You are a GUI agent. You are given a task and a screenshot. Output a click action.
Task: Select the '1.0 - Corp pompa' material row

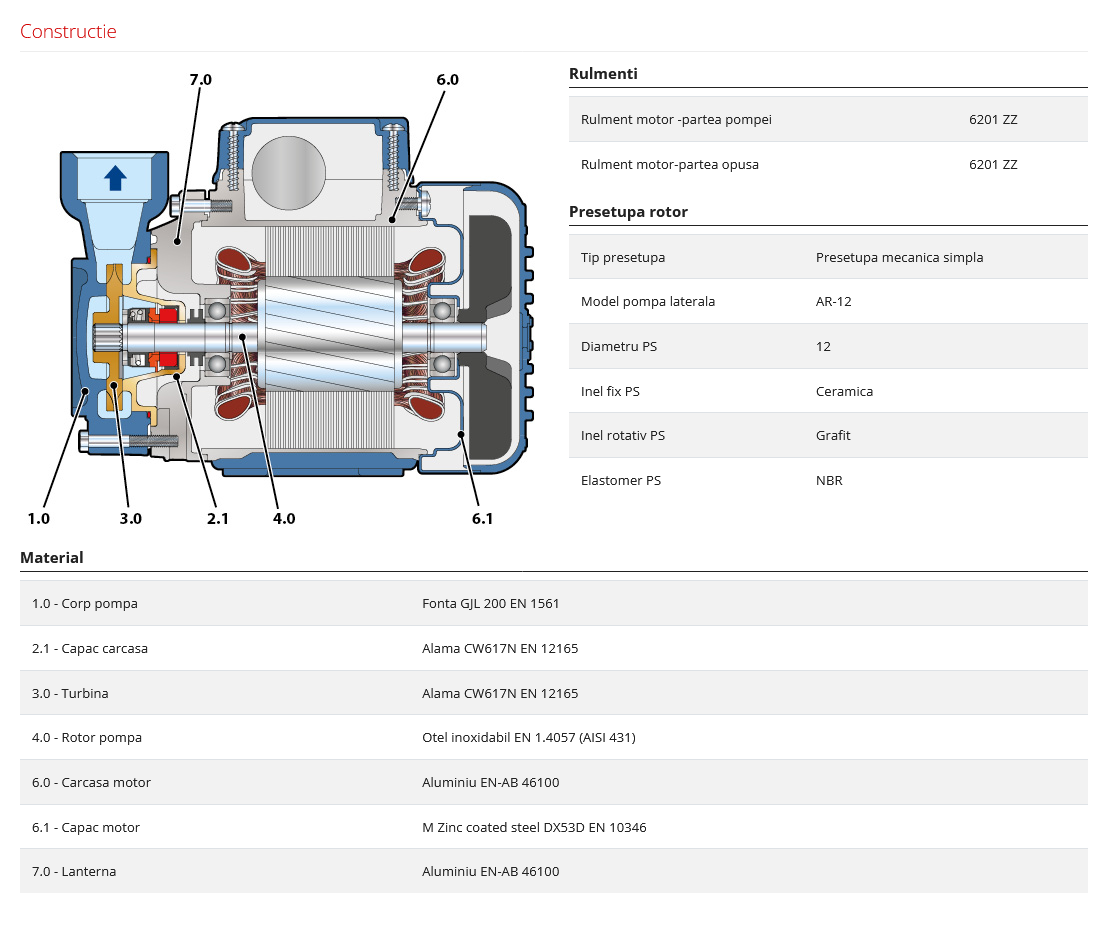coord(553,603)
